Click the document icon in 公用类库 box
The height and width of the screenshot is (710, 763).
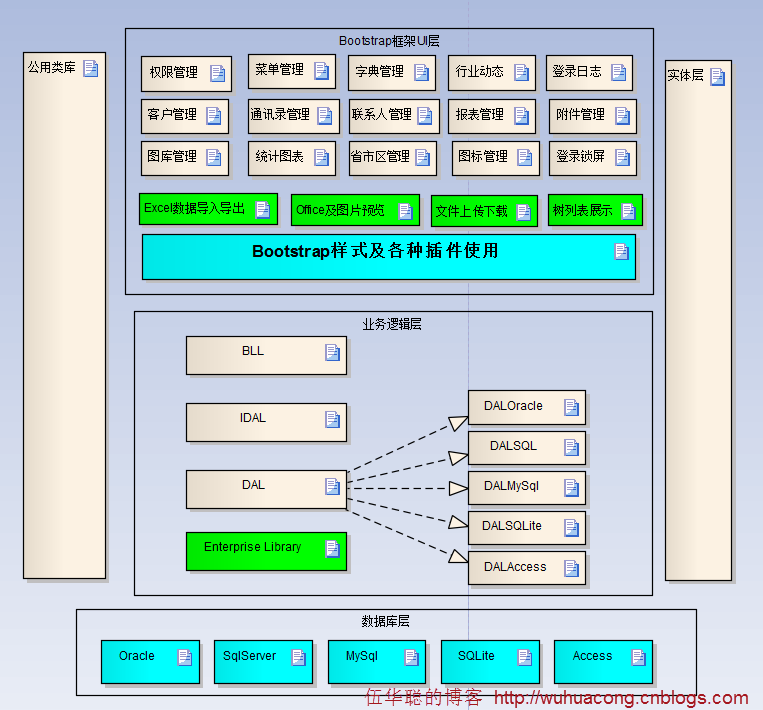(91, 69)
